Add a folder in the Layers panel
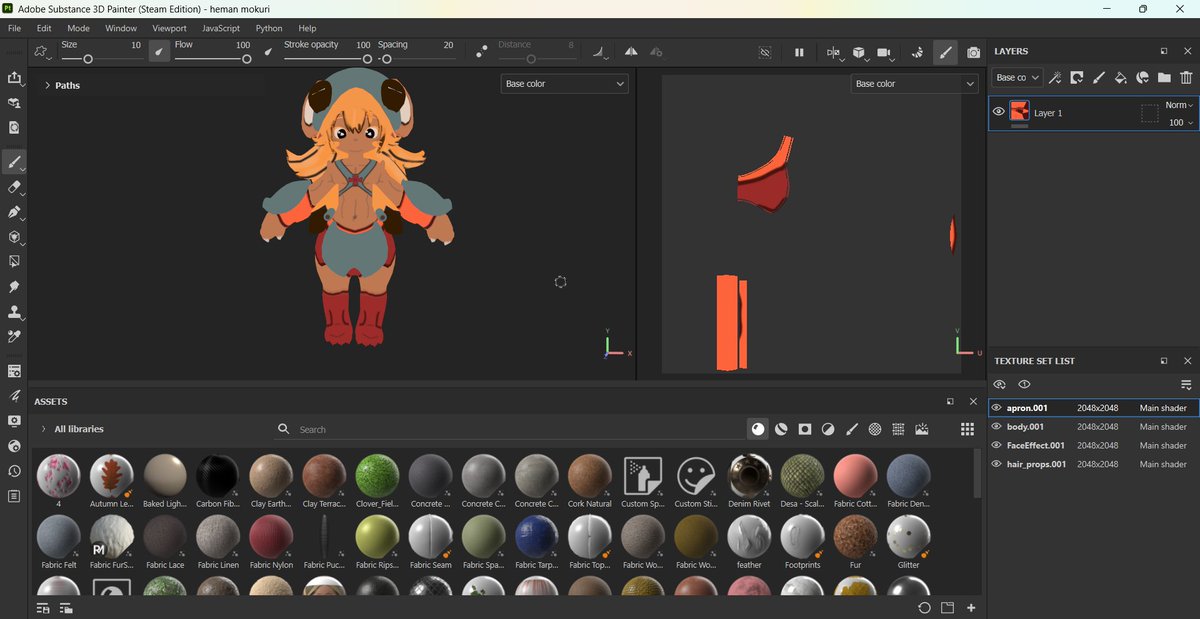Screen dimensions: 1200x619 point(1164,77)
